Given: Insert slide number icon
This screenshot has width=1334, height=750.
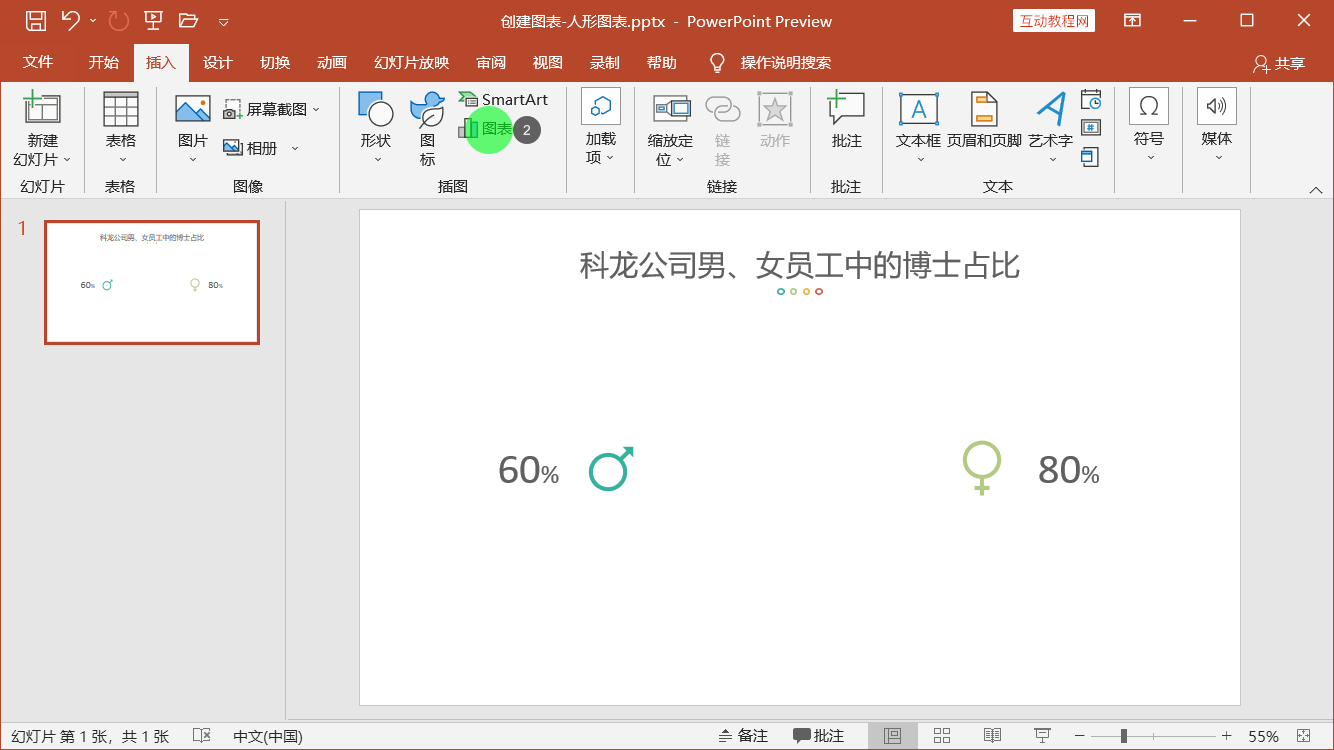Looking at the screenshot, I should pos(1091,127).
